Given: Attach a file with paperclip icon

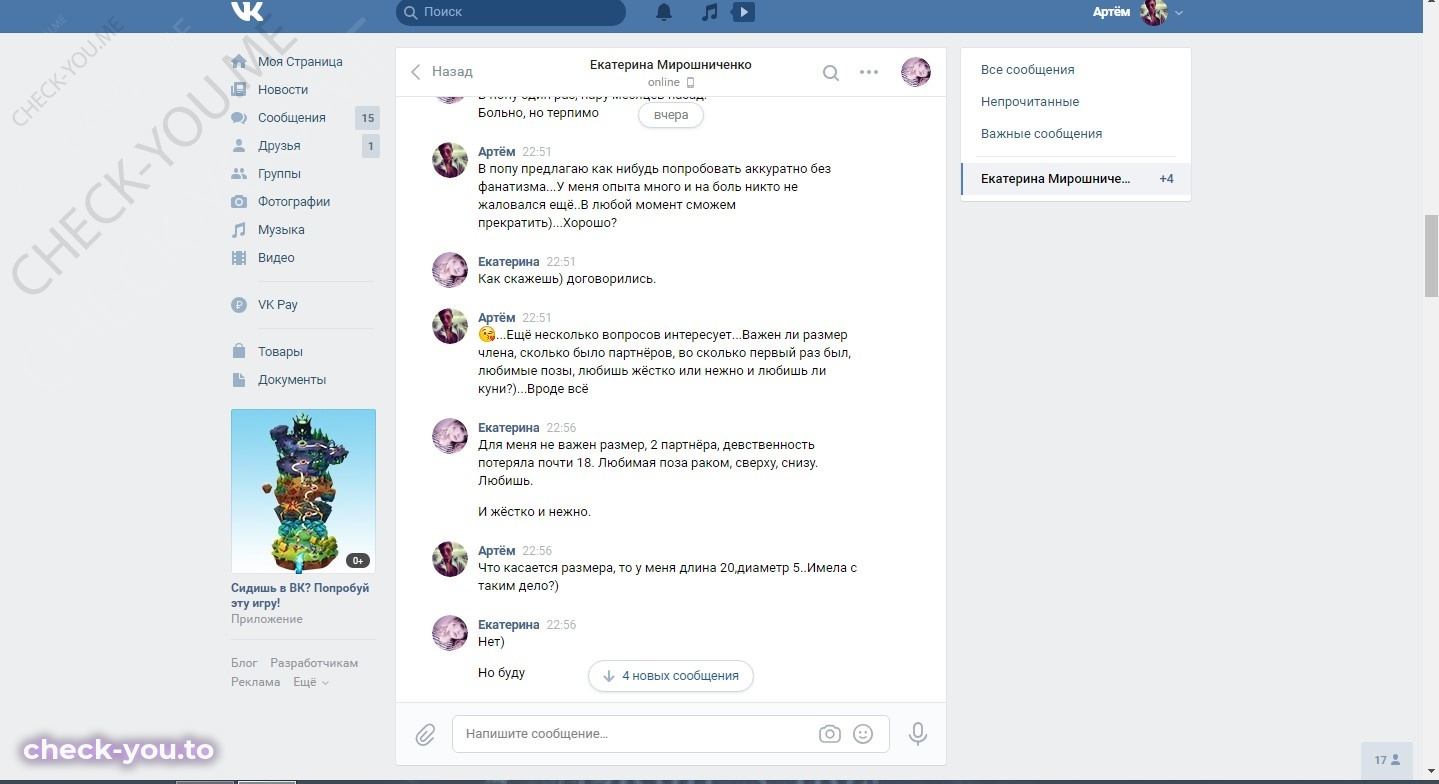Looking at the screenshot, I should 425,735.
